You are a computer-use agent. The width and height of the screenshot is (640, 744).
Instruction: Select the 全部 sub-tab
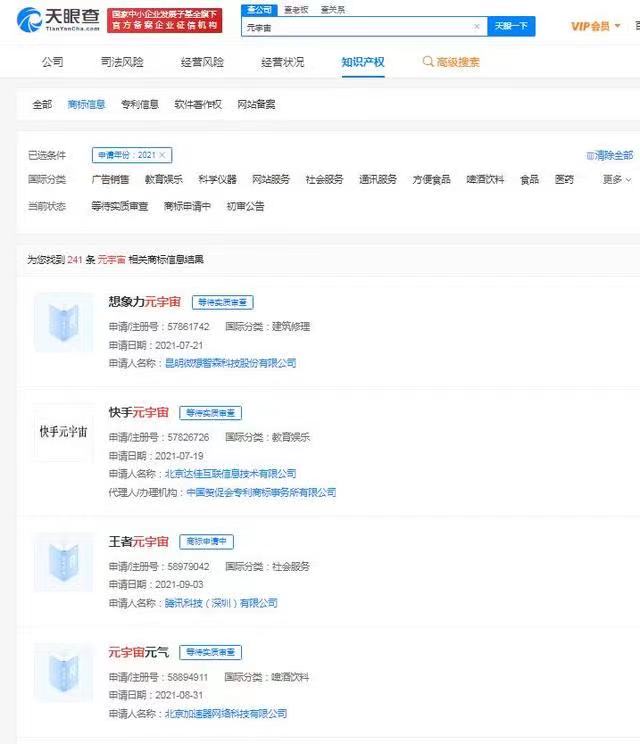[42, 104]
